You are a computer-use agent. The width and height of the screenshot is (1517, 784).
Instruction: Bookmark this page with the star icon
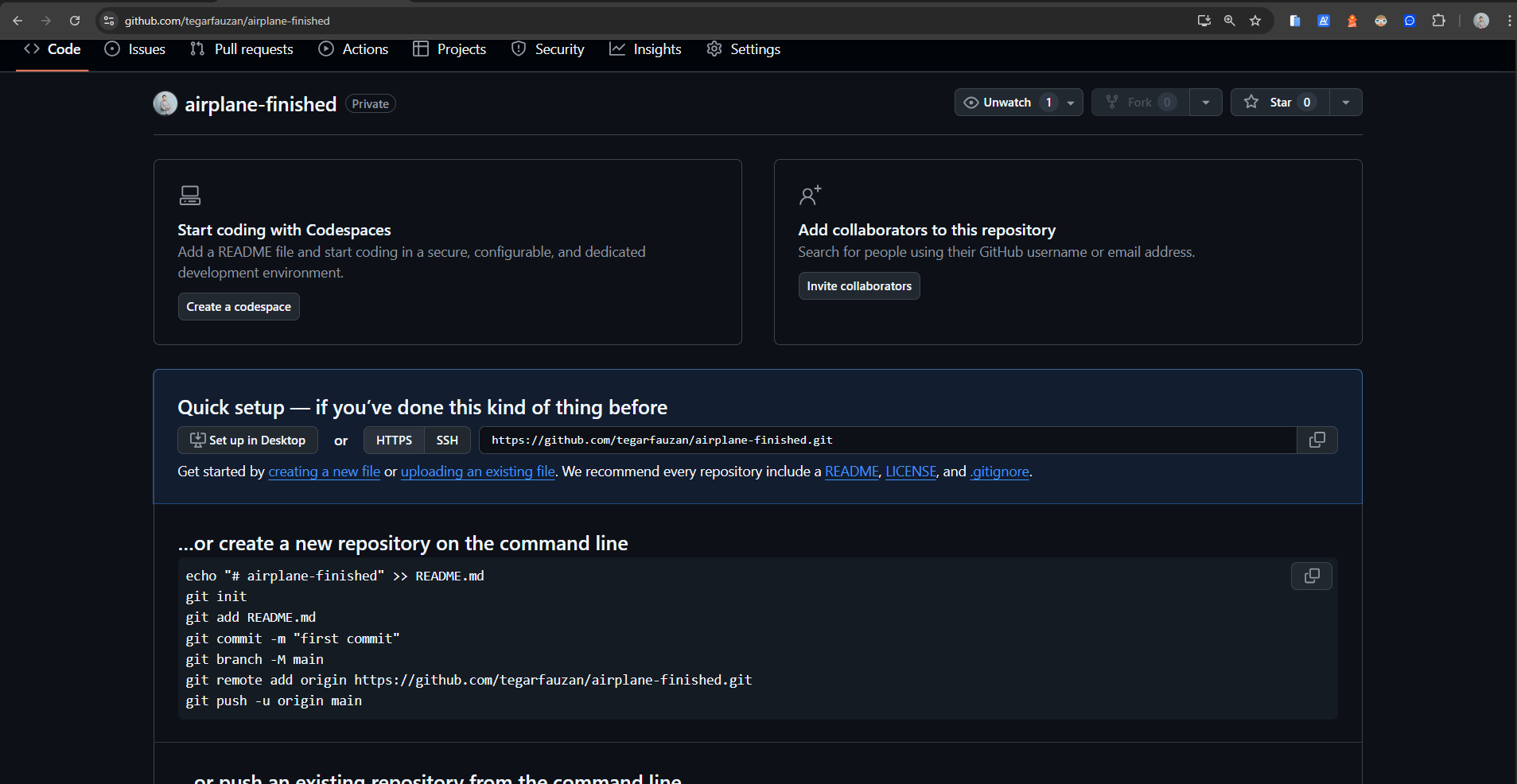click(1255, 21)
